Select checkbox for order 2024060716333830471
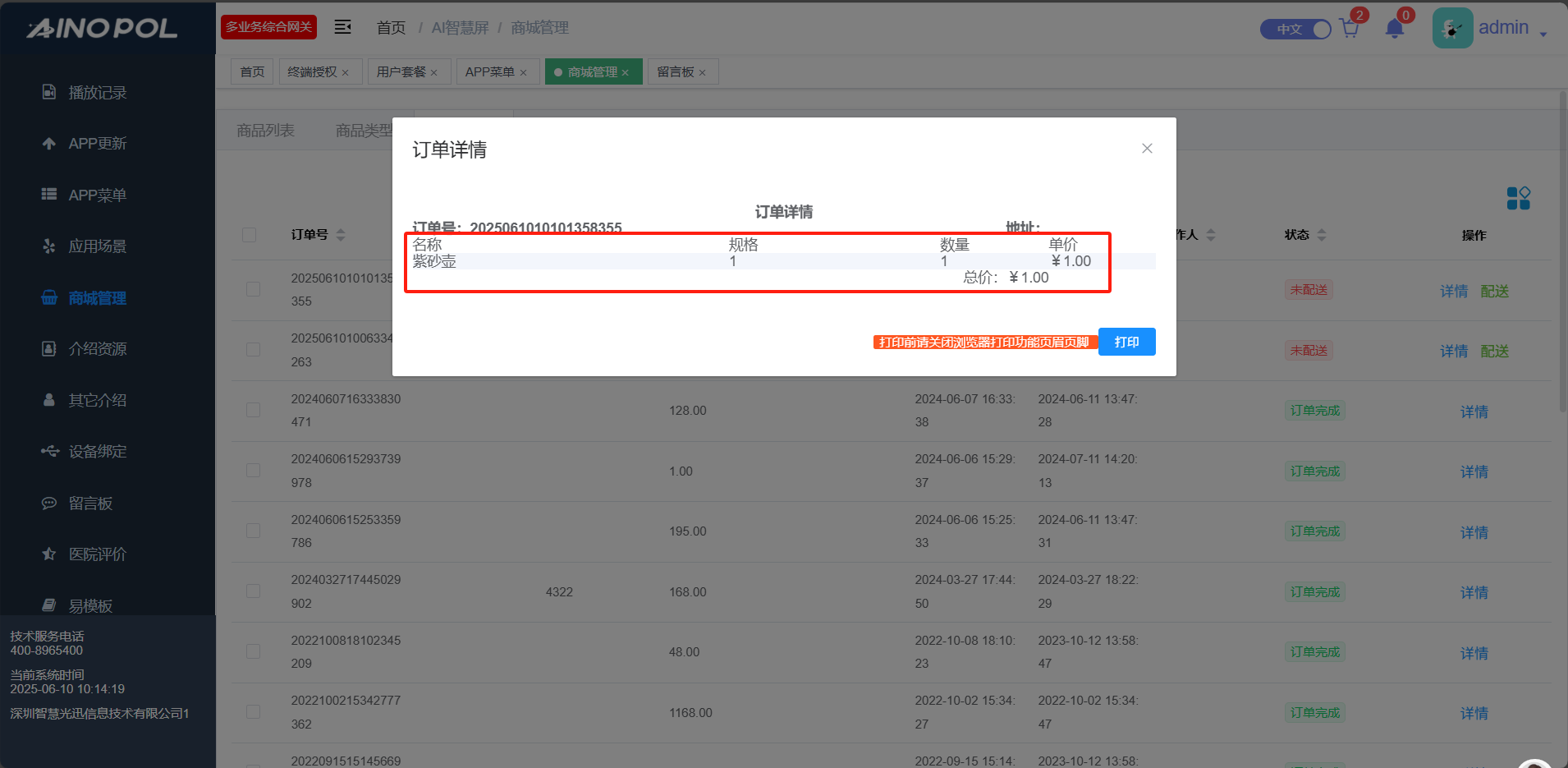The image size is (1568, 768). click(253, 410)
